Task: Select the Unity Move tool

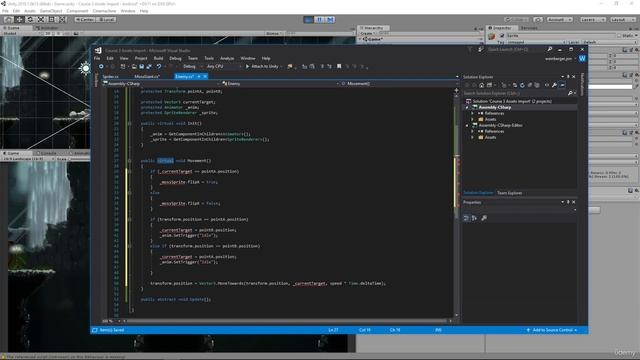Action: click(x=19, y=19)
